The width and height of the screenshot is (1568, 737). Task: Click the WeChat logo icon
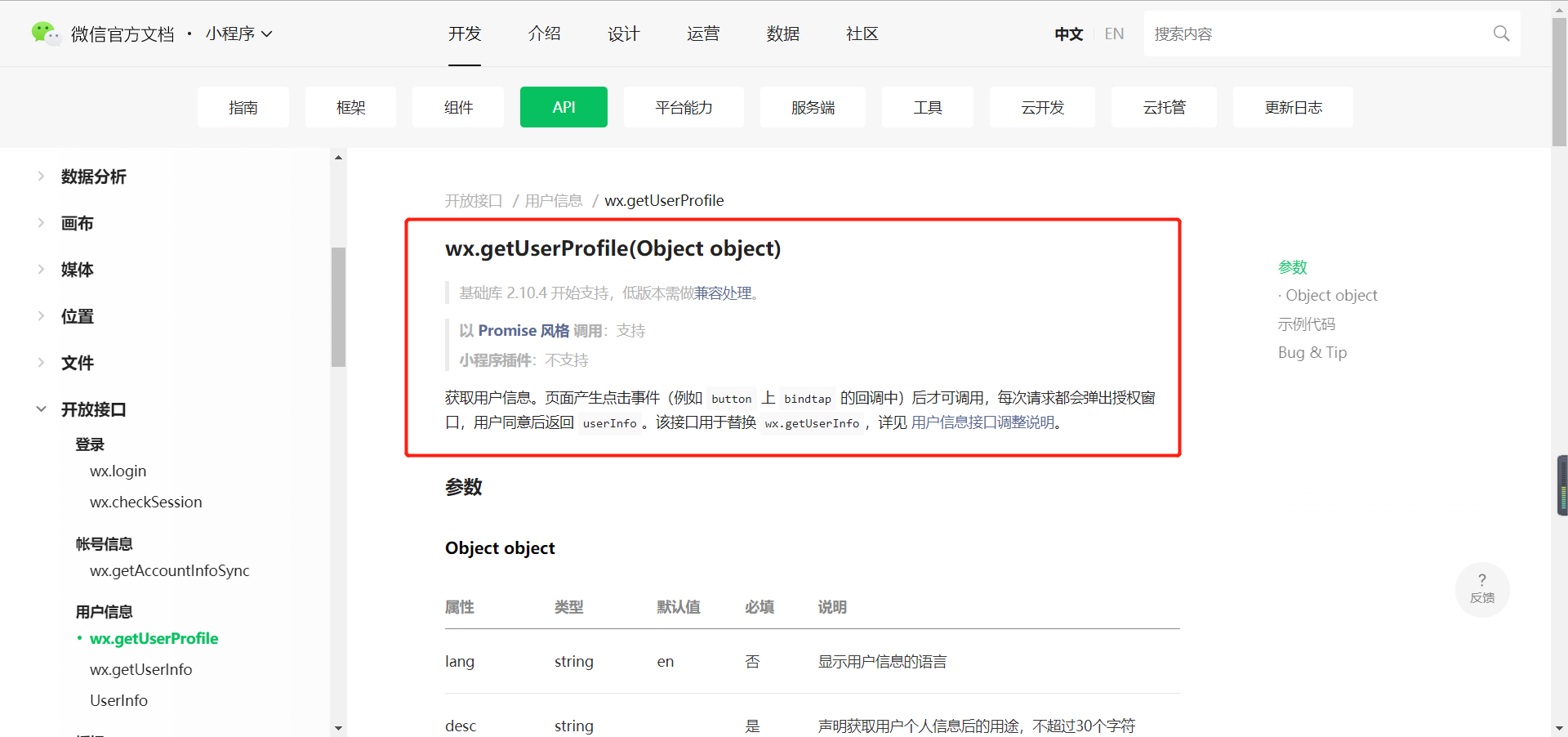click(x=45, y=33)
